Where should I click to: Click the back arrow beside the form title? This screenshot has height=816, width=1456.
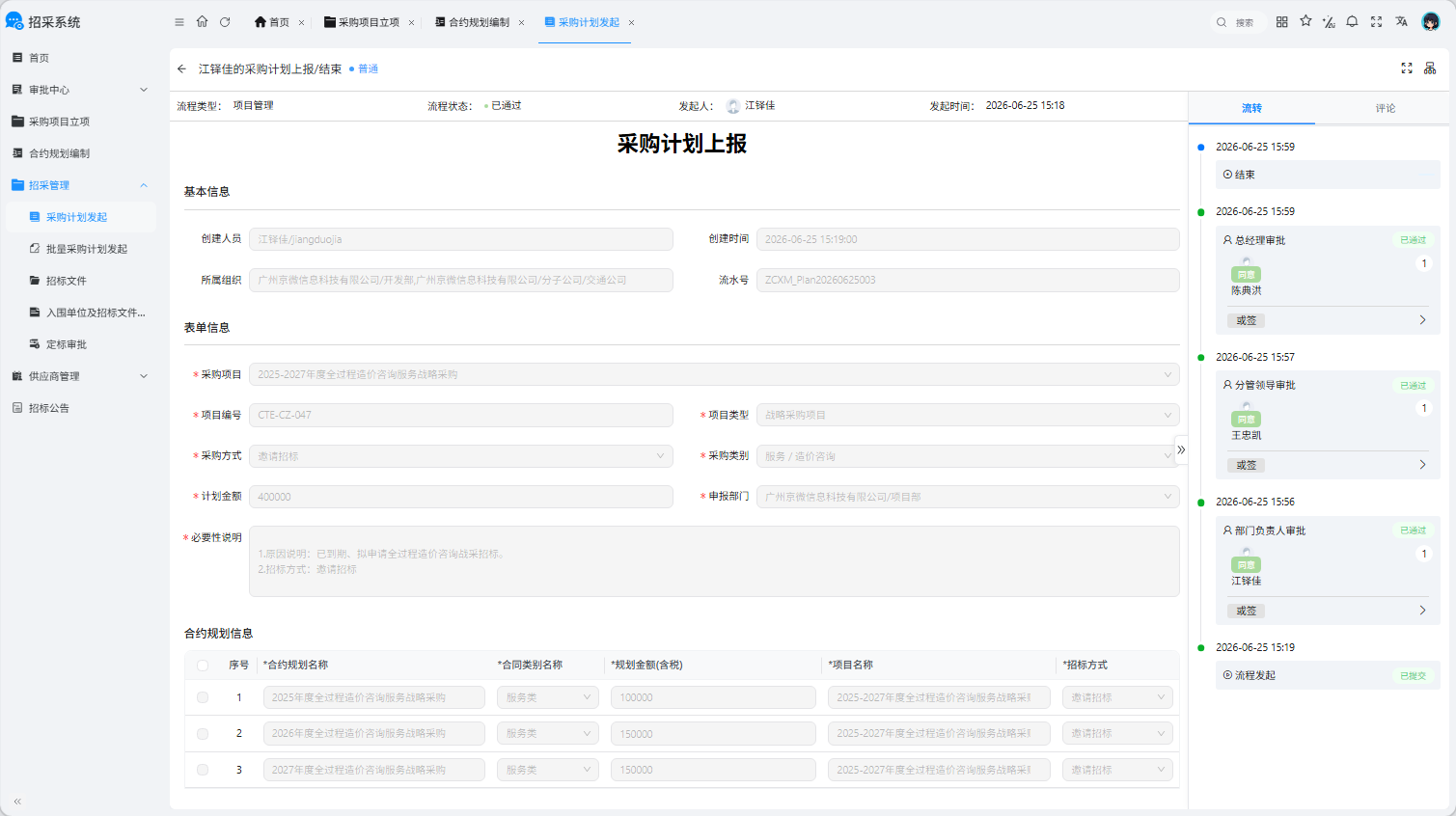[x=181, y=69]
